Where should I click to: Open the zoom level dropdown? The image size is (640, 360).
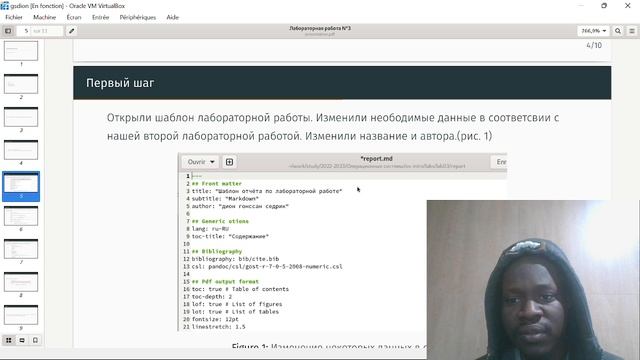tap(593, 31)
